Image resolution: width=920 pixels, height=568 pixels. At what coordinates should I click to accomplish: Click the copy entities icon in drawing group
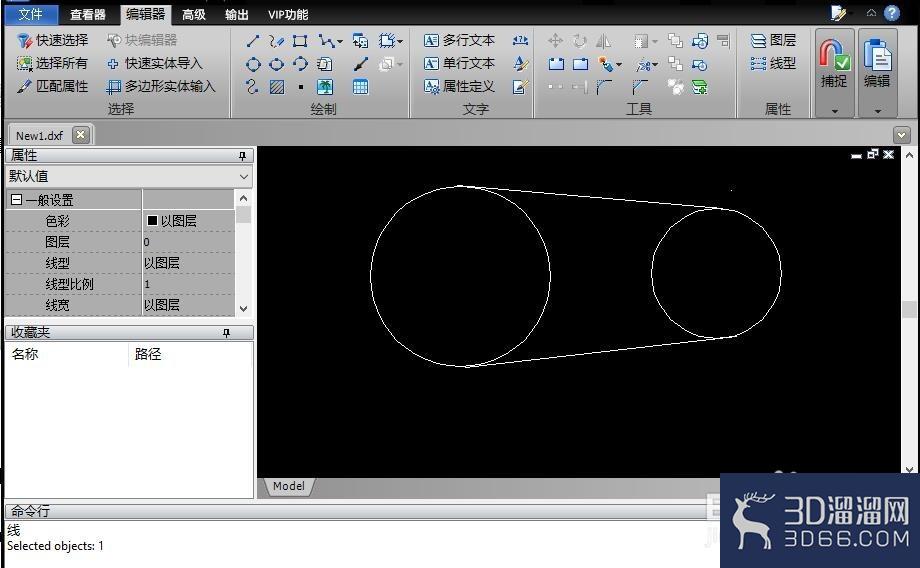tap(324, 64)
